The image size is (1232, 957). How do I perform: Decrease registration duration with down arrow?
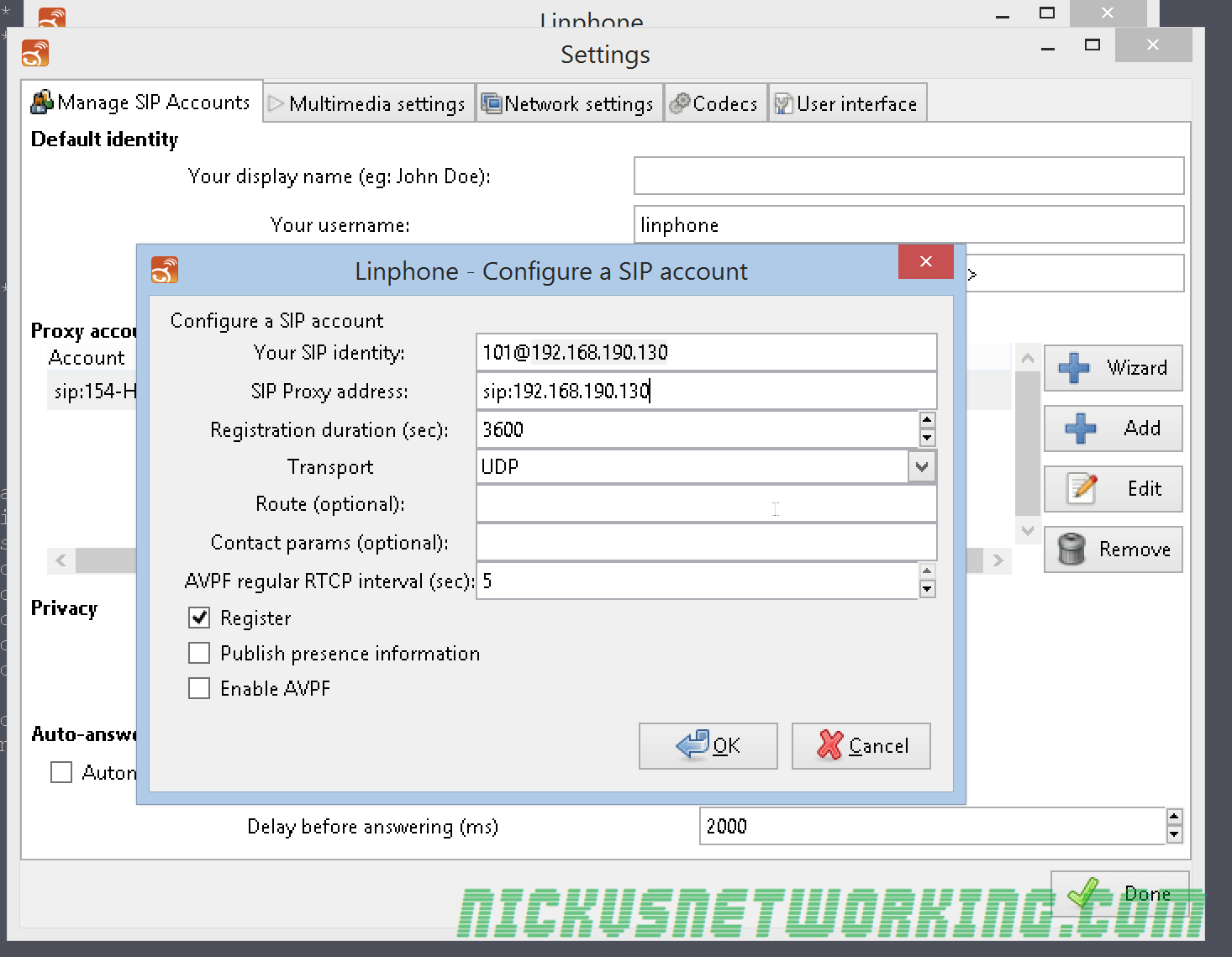point(927,438)
